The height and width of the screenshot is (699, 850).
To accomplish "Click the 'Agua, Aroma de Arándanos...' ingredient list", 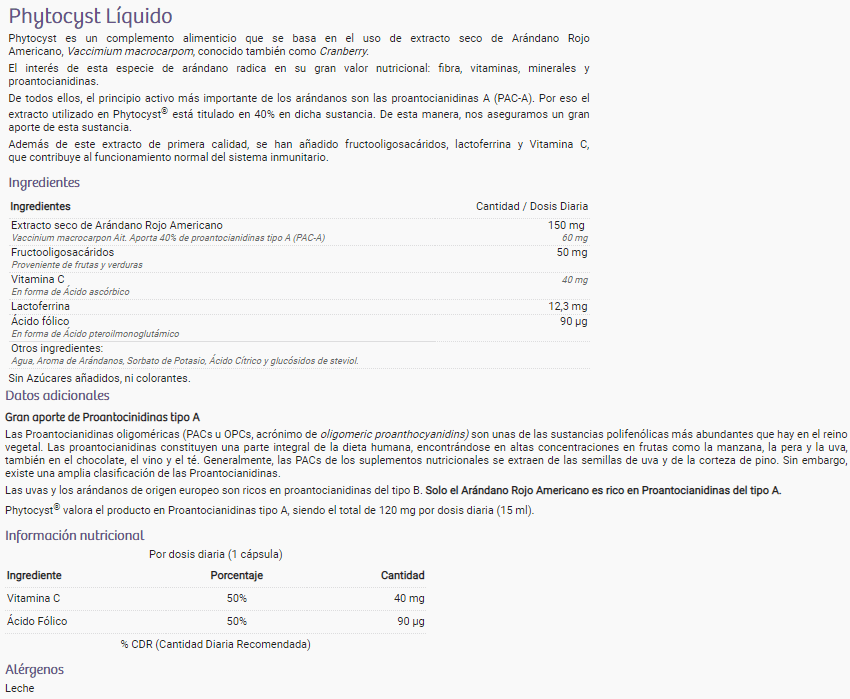I will [185, 361].
